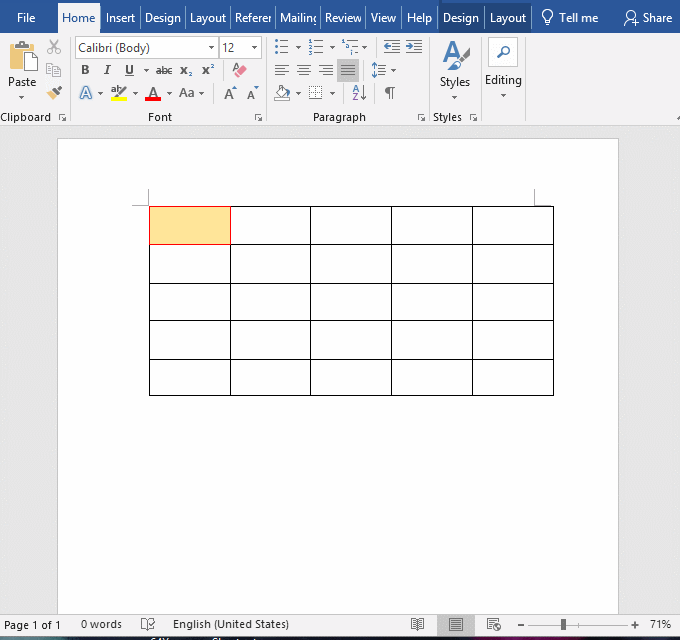Toggle Underline formatting

pos(129,70)
